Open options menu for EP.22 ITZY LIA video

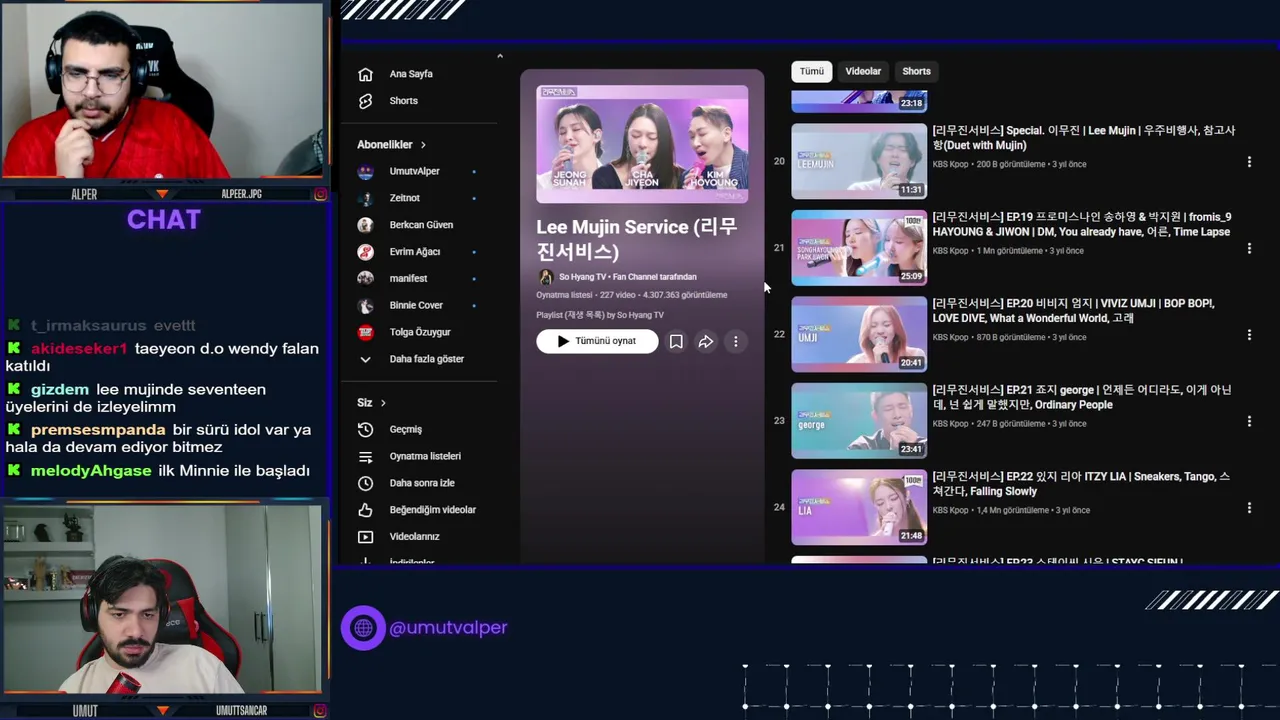1249,508
